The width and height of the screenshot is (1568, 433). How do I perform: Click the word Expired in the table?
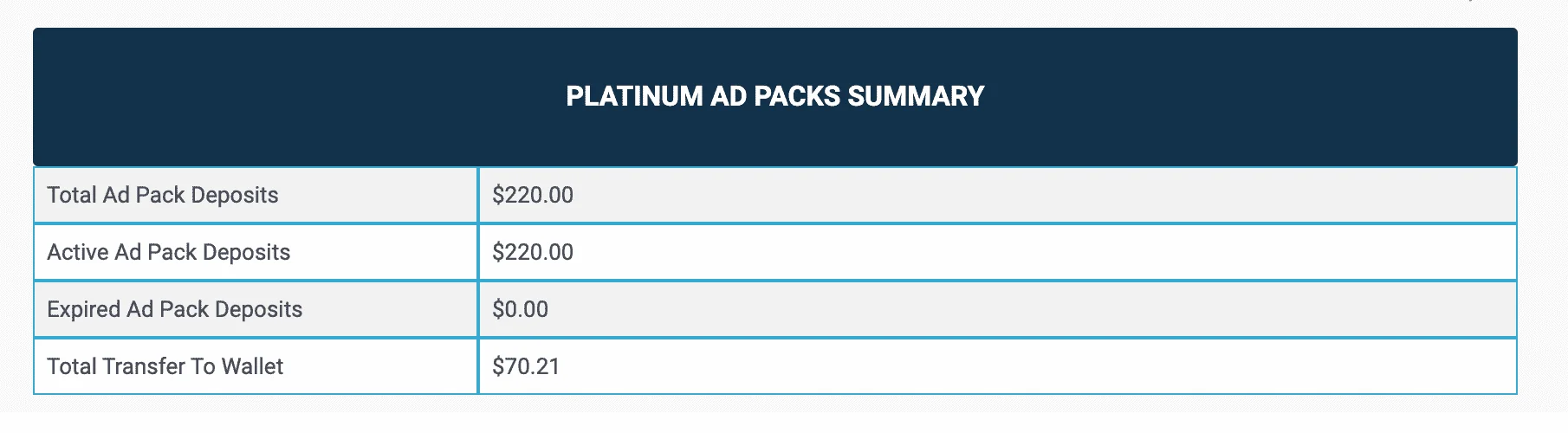click(x=84, y=309)
